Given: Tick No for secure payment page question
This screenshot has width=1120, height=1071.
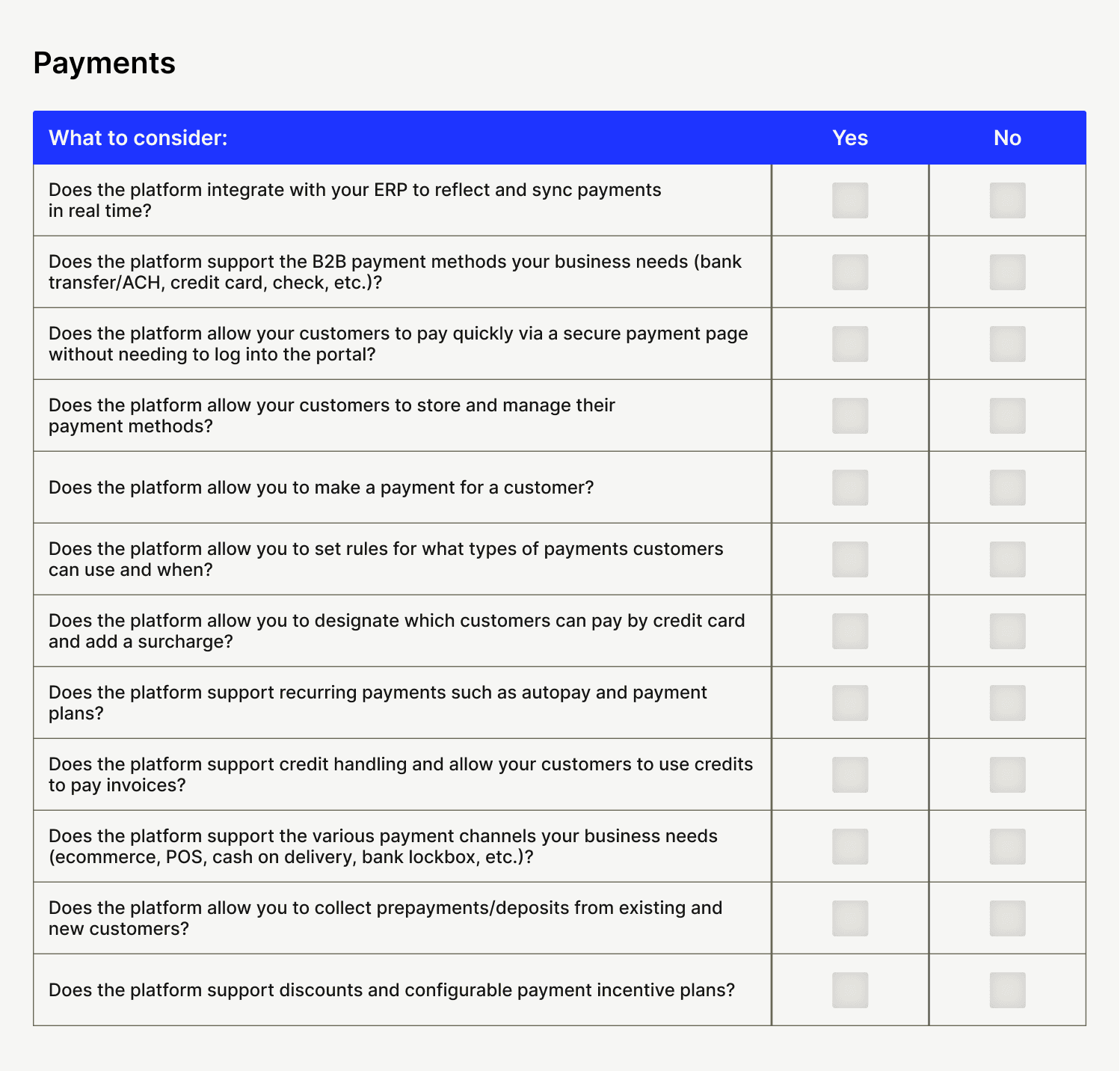Looking at the screenshot, I should point(1007,344).
